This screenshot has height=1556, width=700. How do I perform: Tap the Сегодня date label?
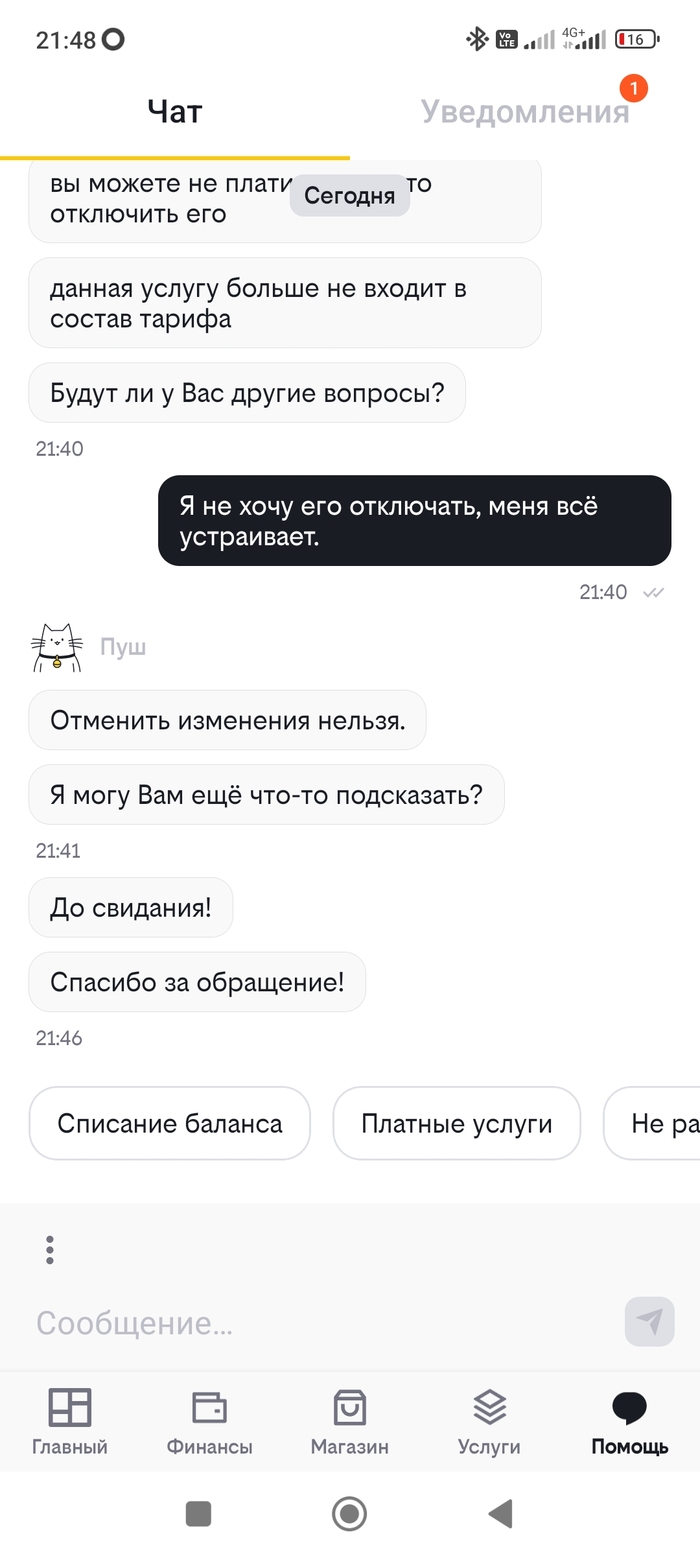coord(350,196)
